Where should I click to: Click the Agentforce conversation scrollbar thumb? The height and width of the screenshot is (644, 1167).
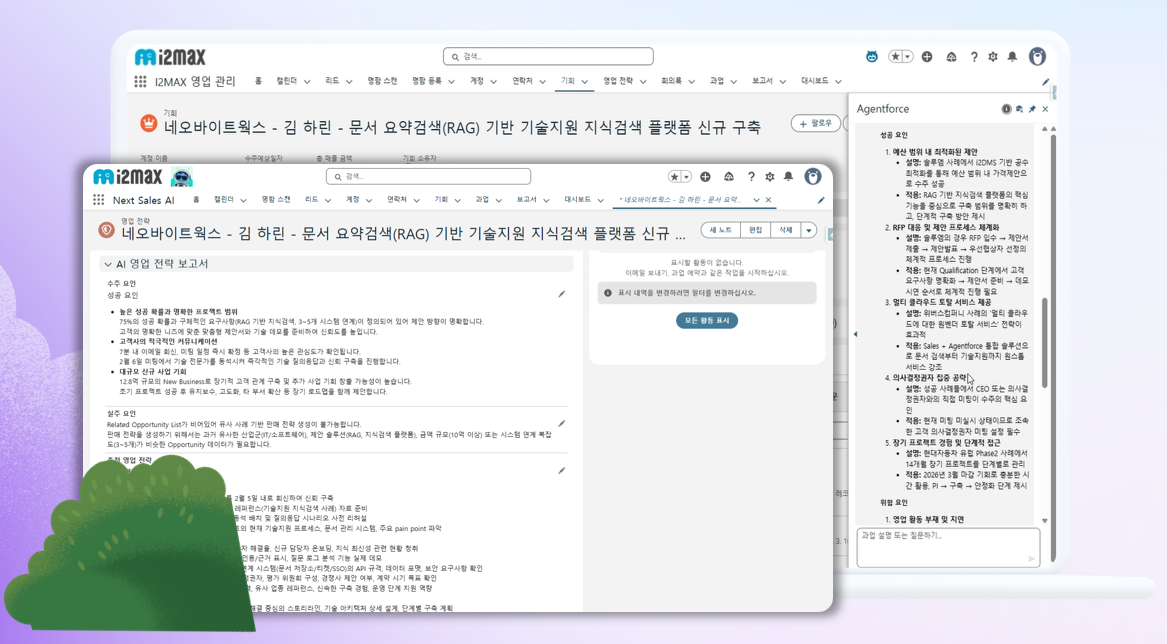coord(1044,342)
